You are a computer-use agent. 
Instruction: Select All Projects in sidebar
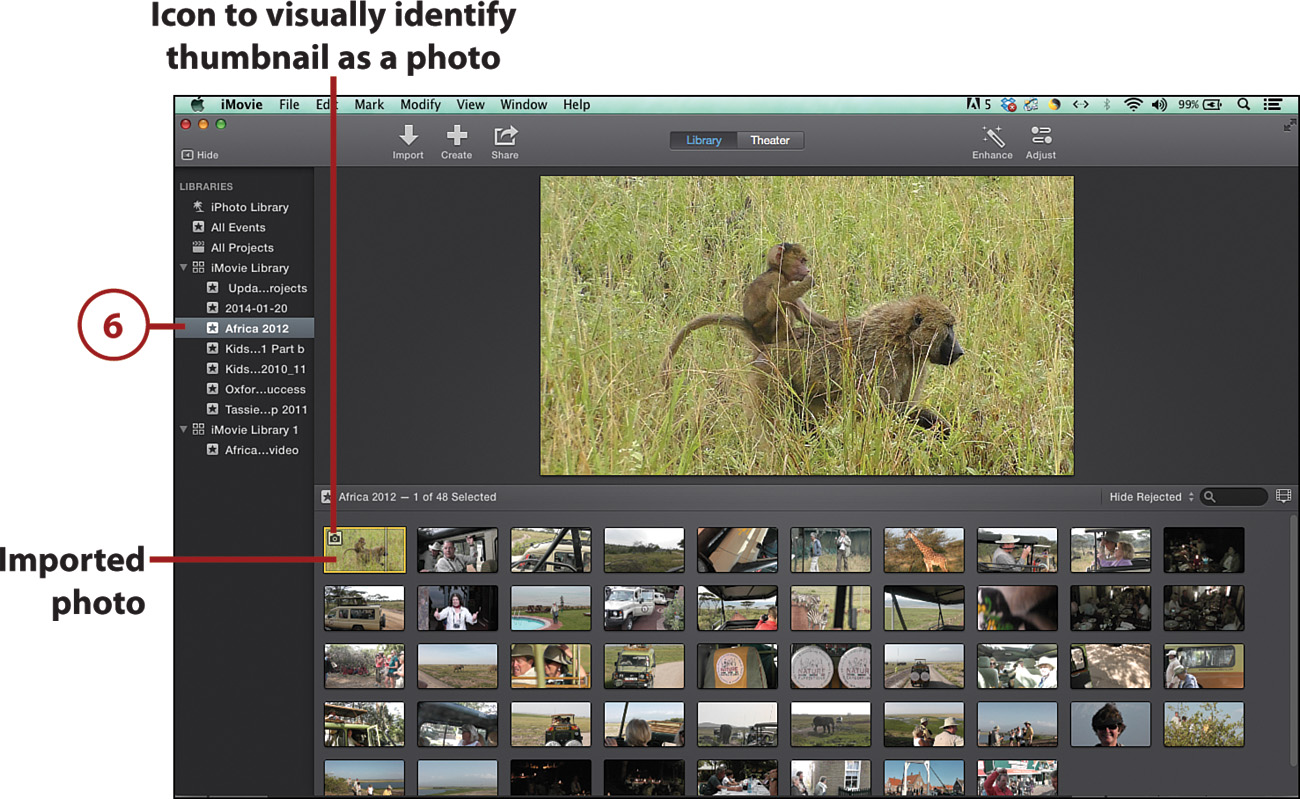(244, 248)
